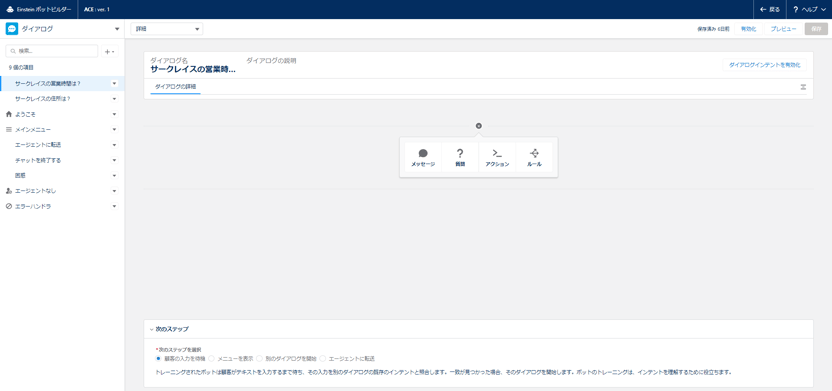Click the collapse icon right of the ダイアログの詳細 tab

coord(803,86)
